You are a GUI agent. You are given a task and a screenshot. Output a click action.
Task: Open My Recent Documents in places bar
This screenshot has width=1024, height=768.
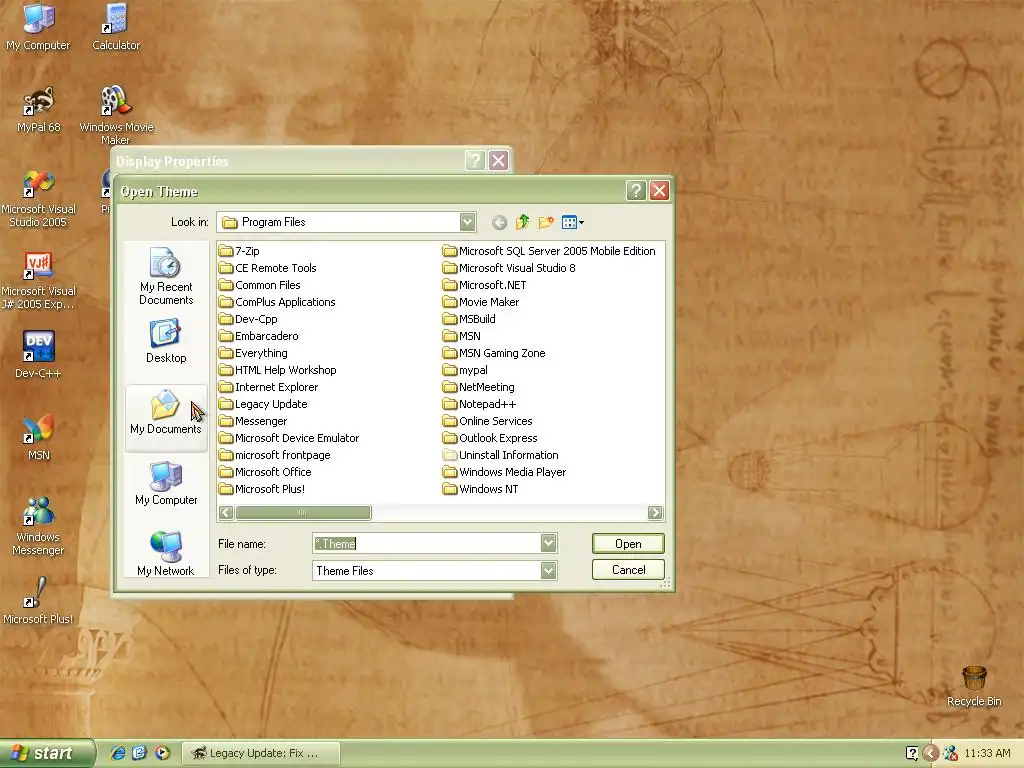(166, 276)
